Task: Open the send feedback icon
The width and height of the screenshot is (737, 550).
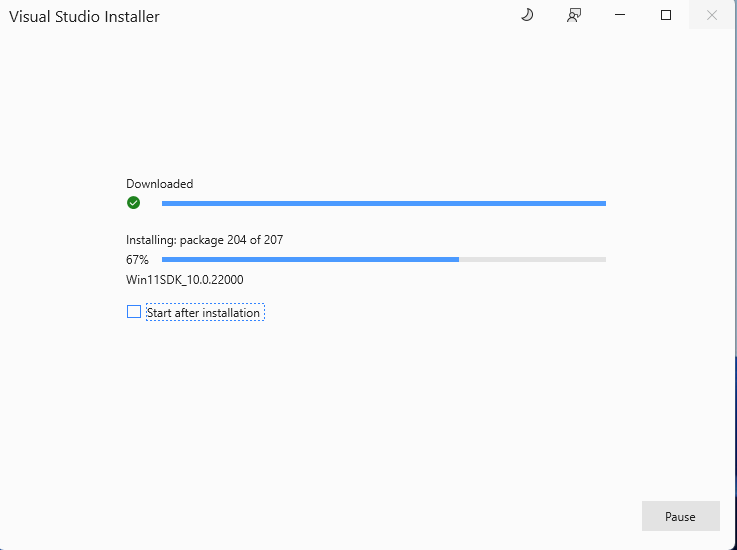Action: click(x=573, y=16)
